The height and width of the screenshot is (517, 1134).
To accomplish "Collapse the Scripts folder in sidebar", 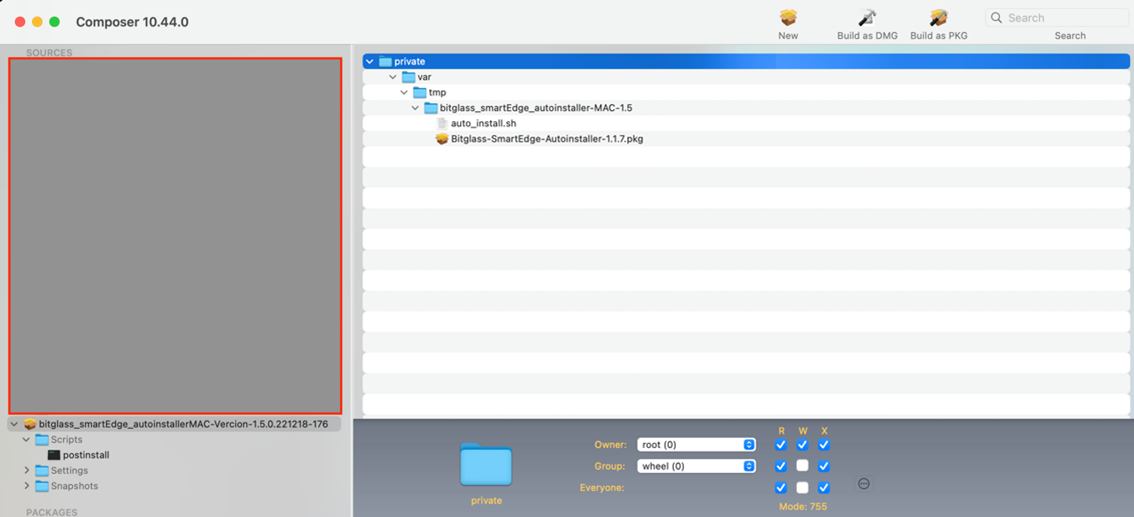I will pos(27,440).
